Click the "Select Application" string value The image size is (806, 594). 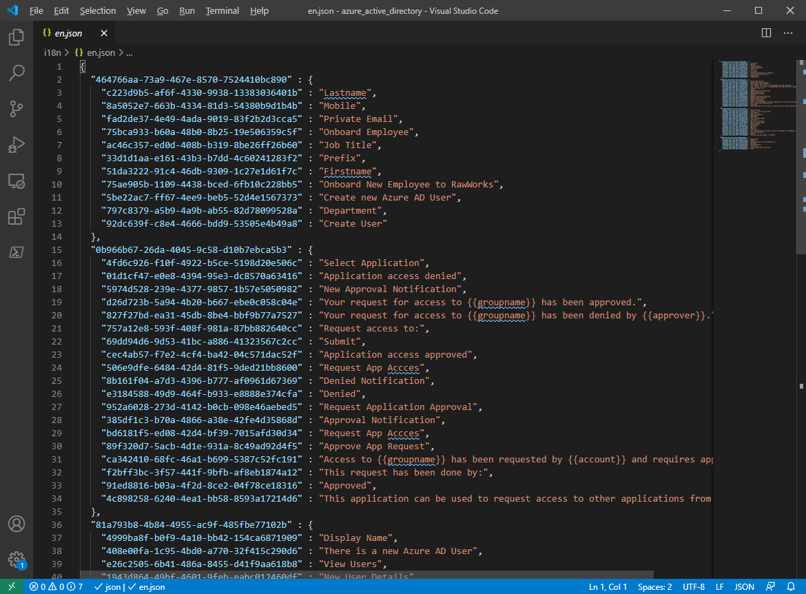(x=372, y=263)
